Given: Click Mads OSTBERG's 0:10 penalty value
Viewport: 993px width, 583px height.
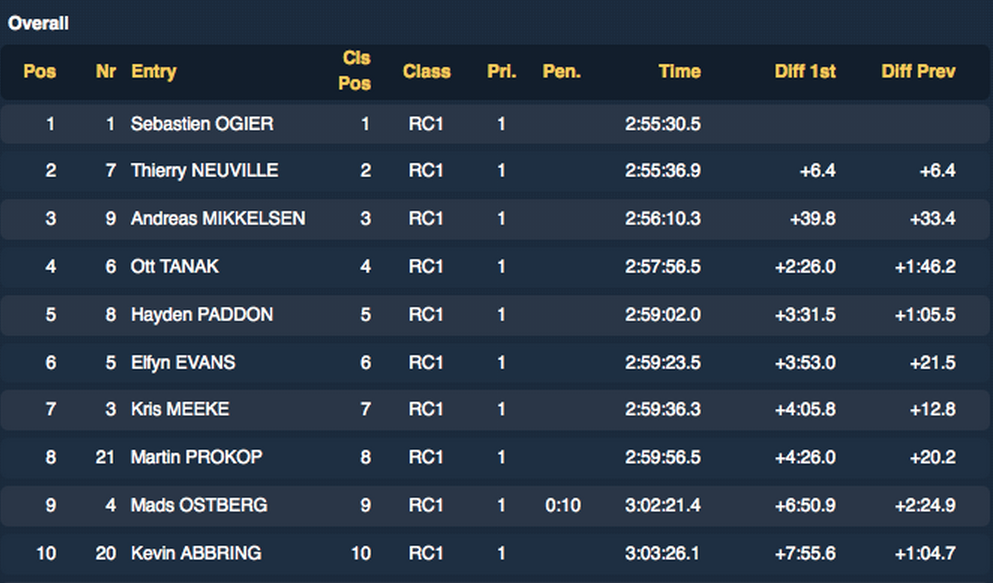Looking at the screenshot, I should [x=563, y=505].
